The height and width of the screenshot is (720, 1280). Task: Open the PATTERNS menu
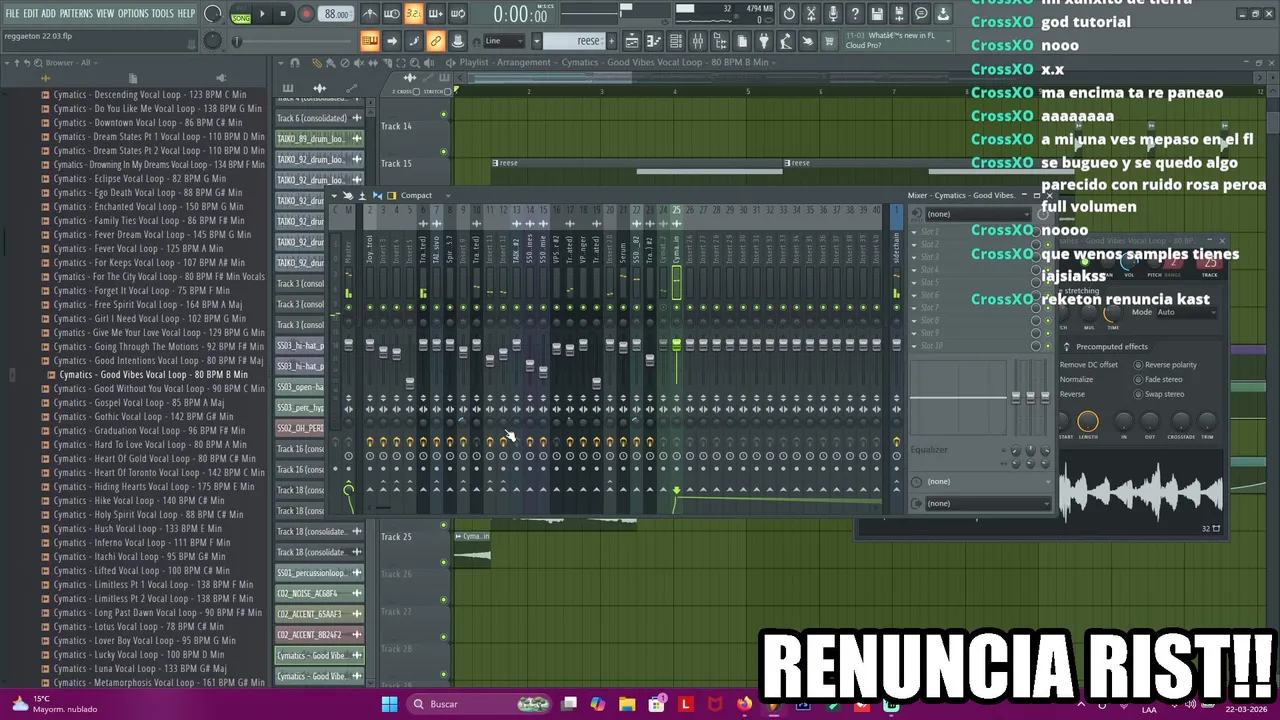76,13
